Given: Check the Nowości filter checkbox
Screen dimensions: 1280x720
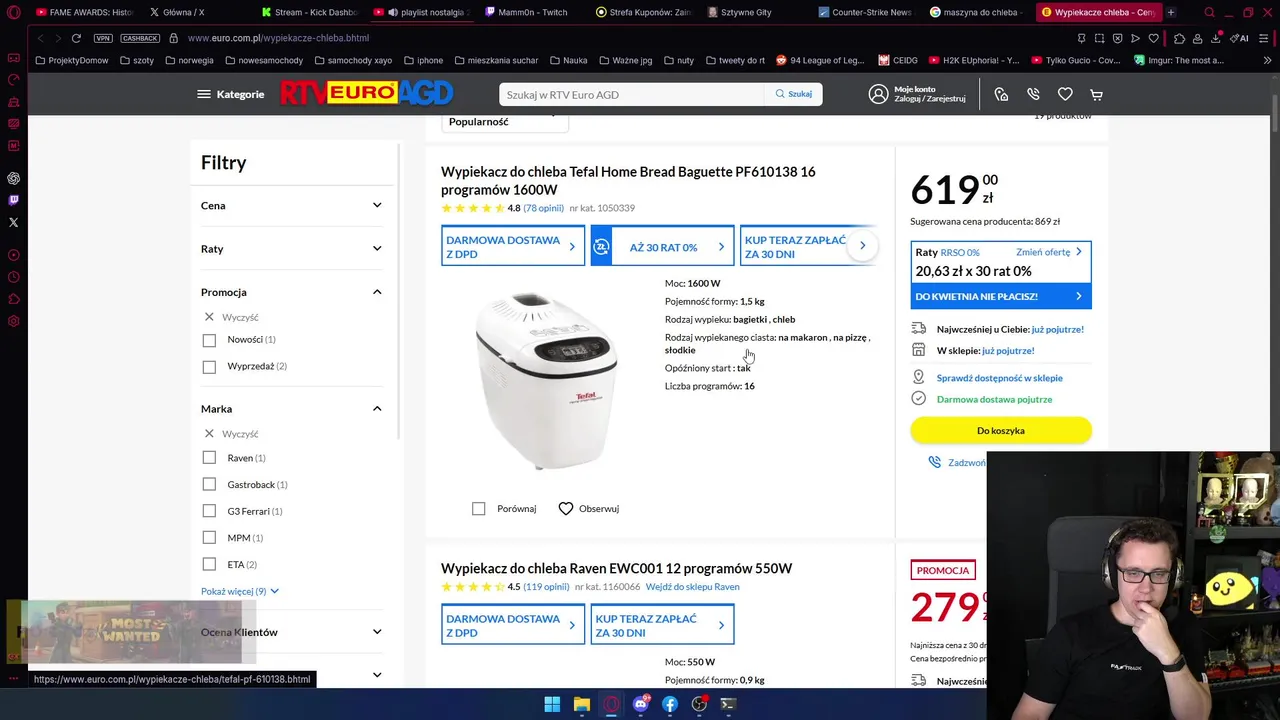Looking at the screenshot, I should point(209,340).
